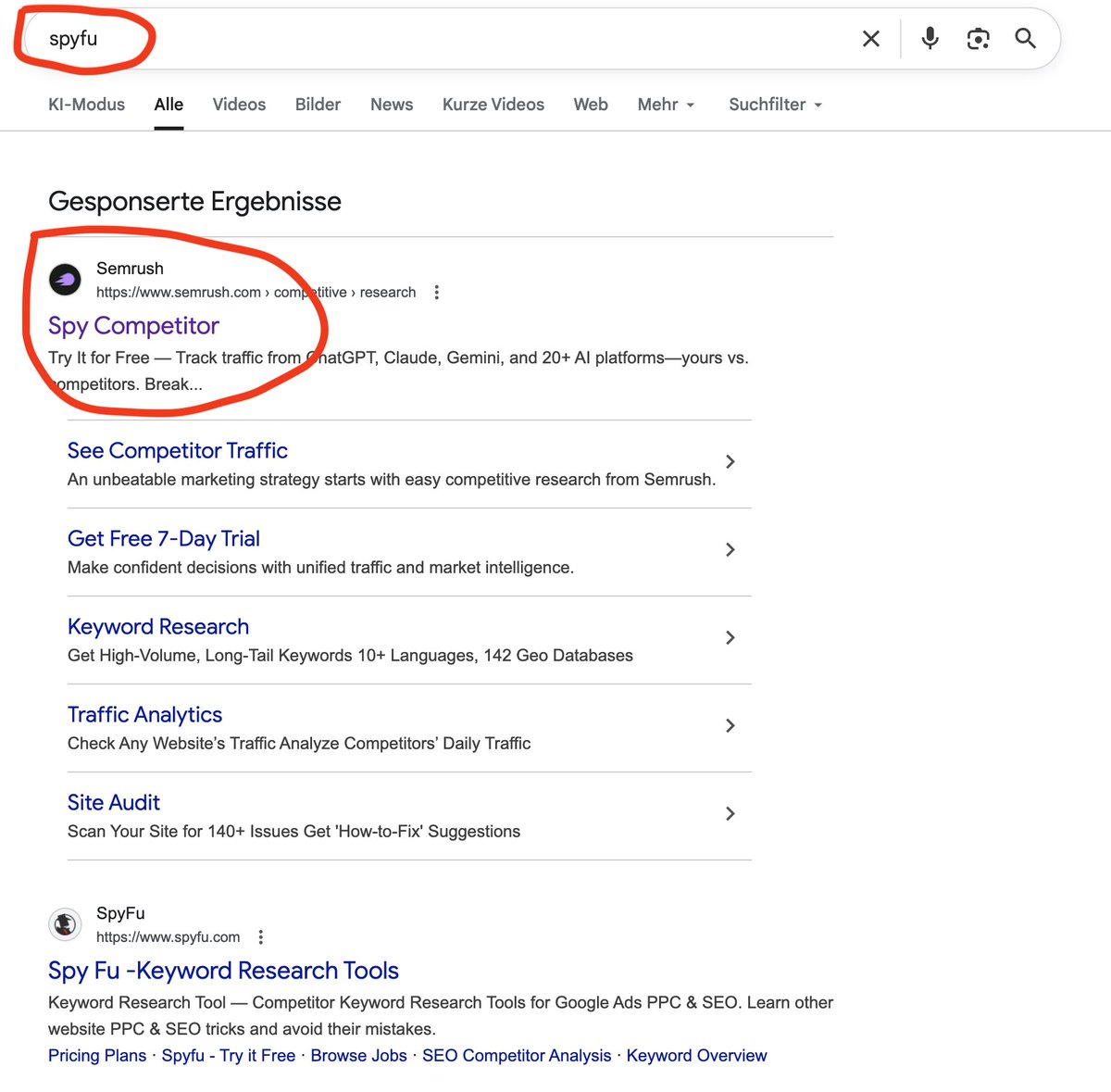This screenshot has width=1111, height=1092.
Task: Click the SpyFu favicon logo
Action: [x=65, y=924]
